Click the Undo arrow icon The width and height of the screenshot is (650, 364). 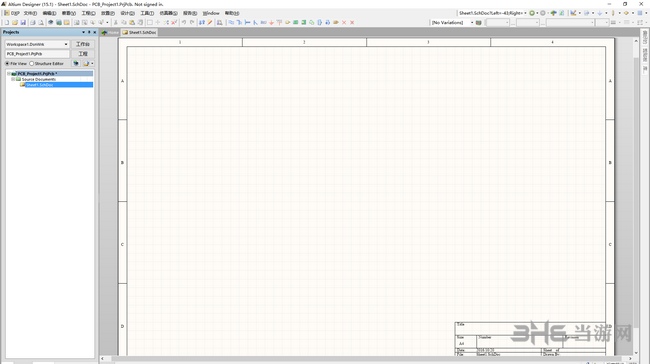(x=184, y=22)
